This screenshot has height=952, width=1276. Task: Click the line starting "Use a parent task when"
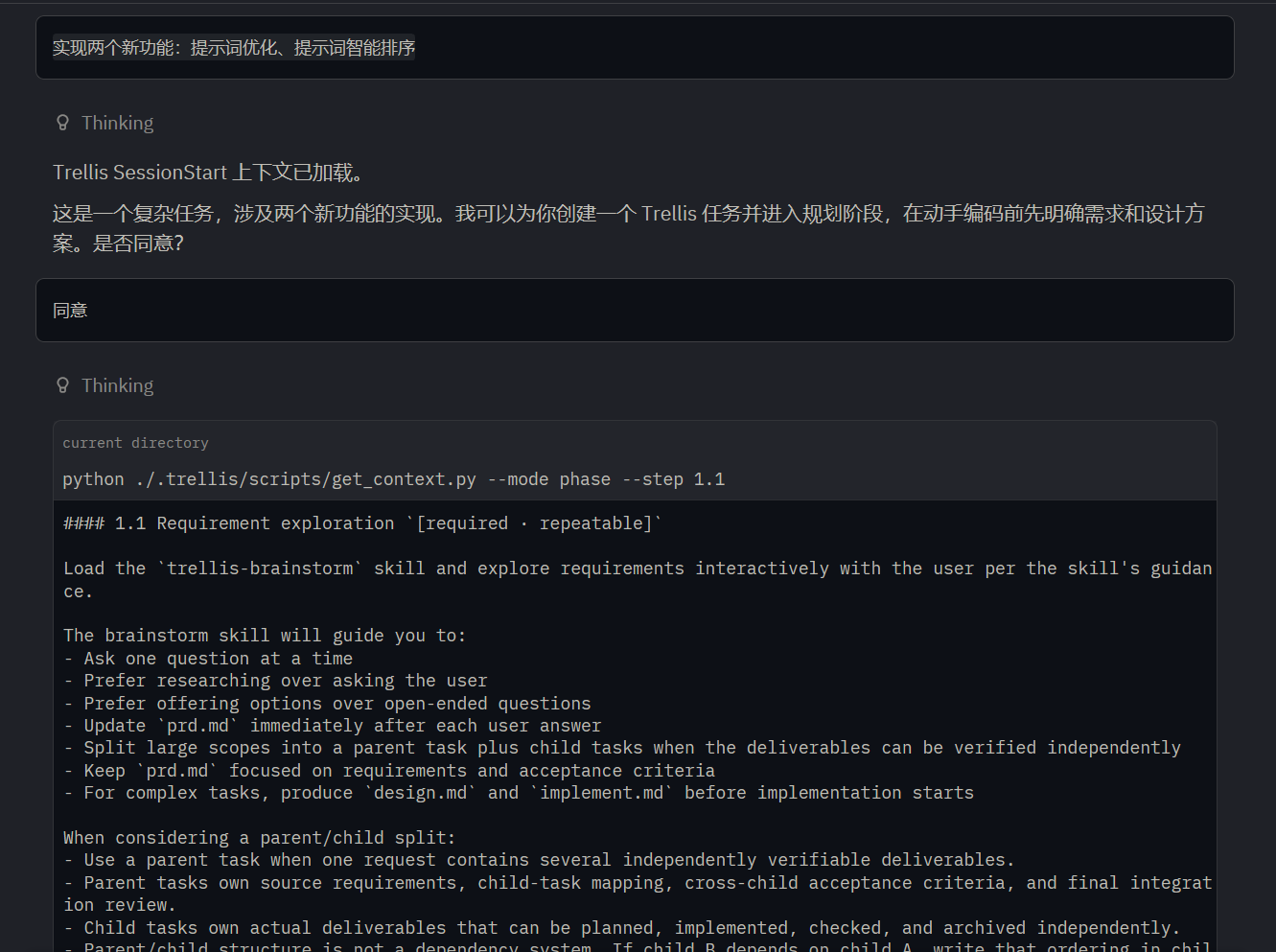(x=539, y=860)
